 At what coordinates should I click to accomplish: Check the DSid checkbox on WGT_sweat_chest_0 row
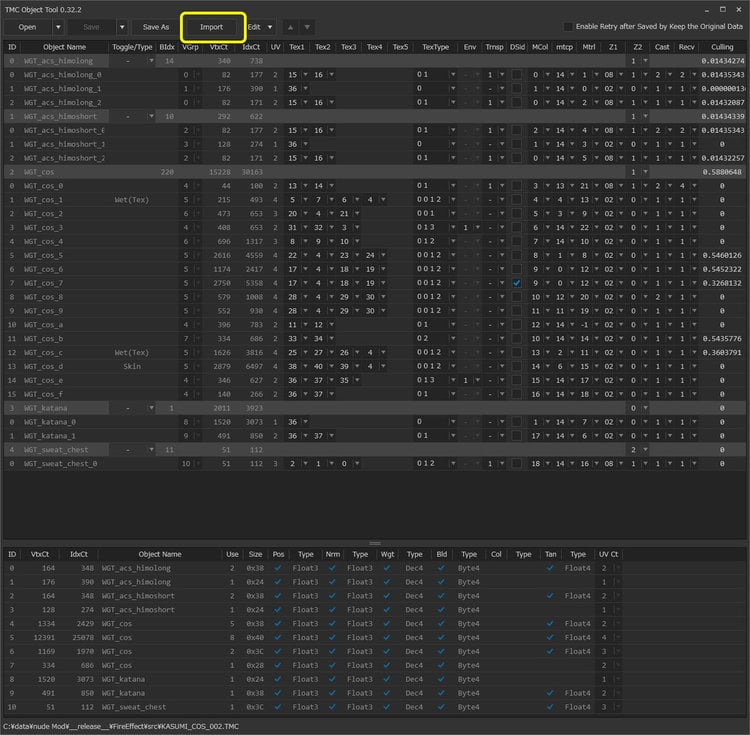[517, 463]
